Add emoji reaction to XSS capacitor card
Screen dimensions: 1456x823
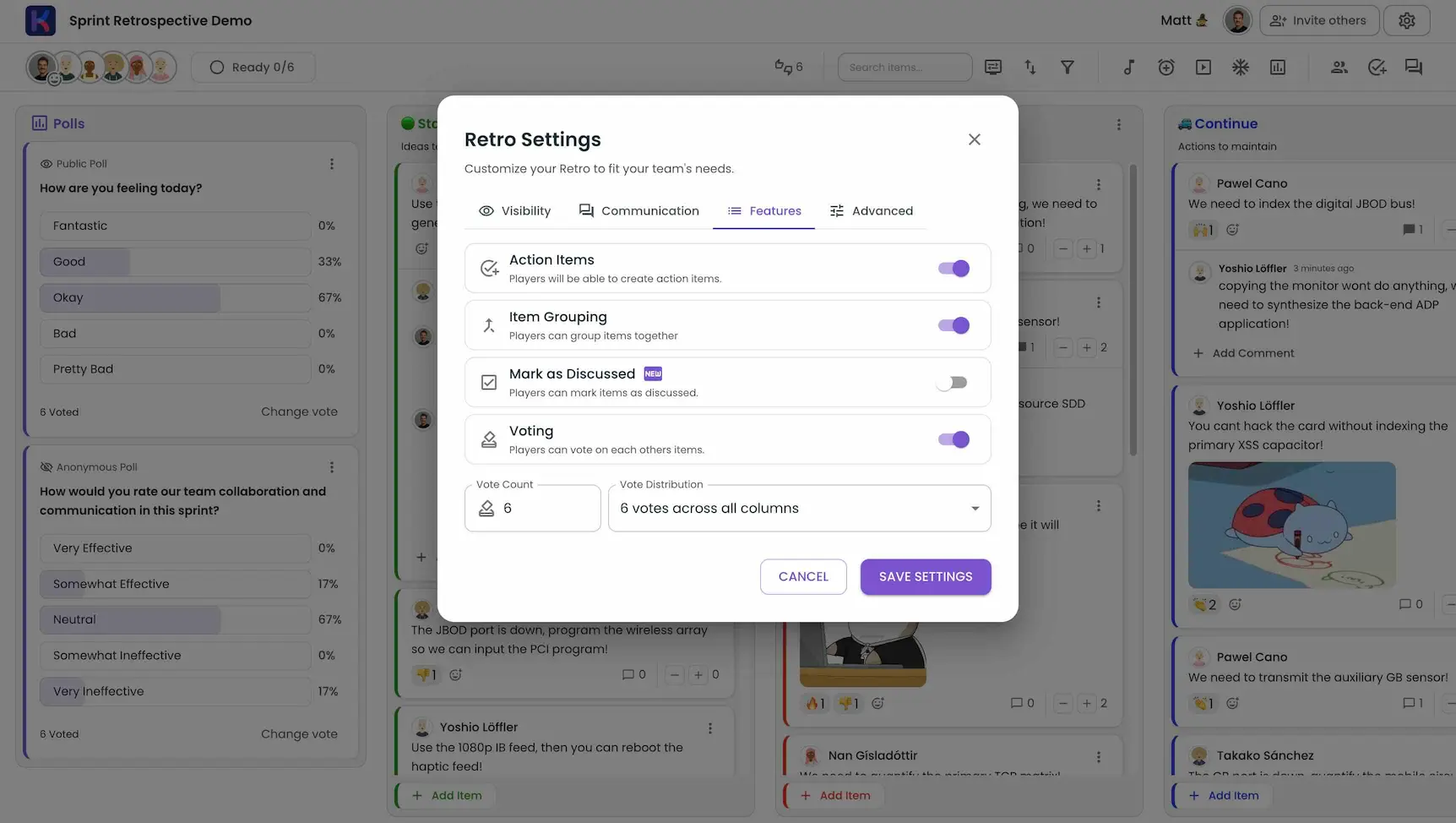click(1235, 604)
